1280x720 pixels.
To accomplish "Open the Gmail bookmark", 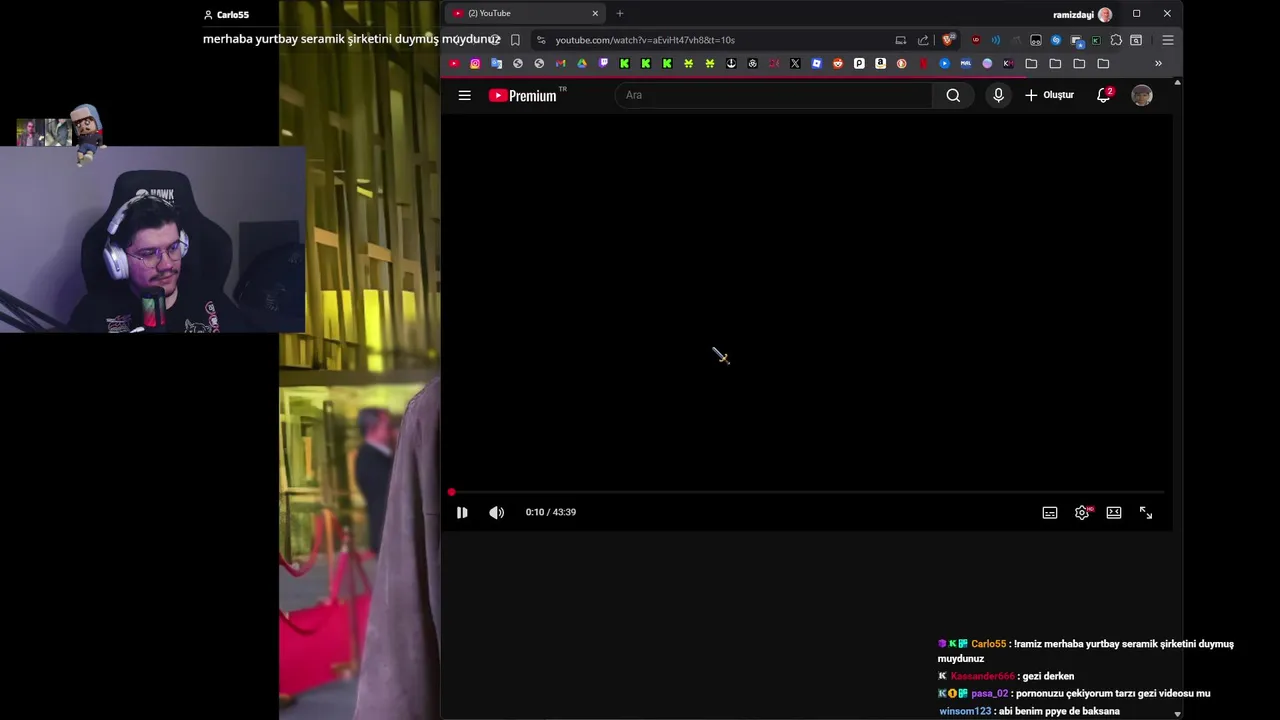I will coord(560,63).
